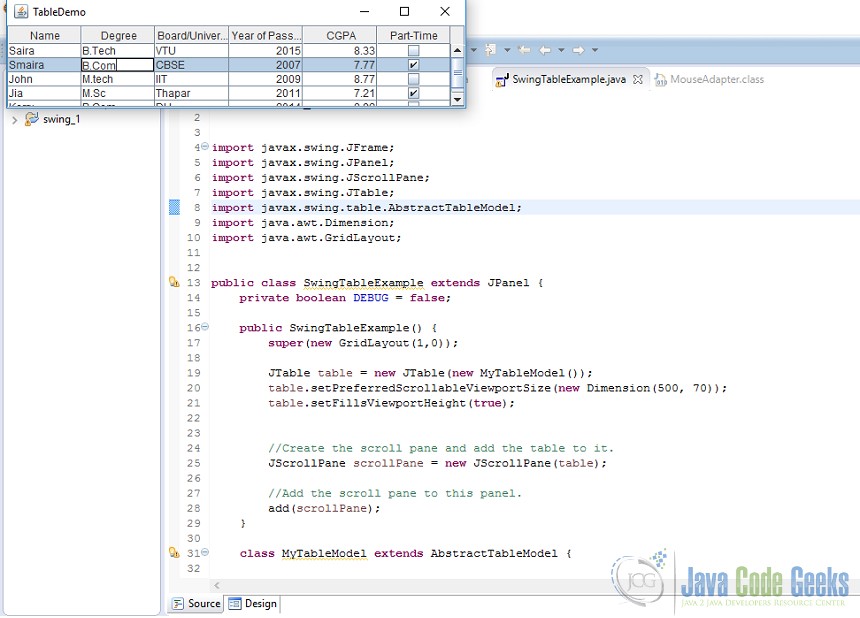Open dropdown left of previous annotation icon
The height and width of the screenshot is (618, 860).
473,50
